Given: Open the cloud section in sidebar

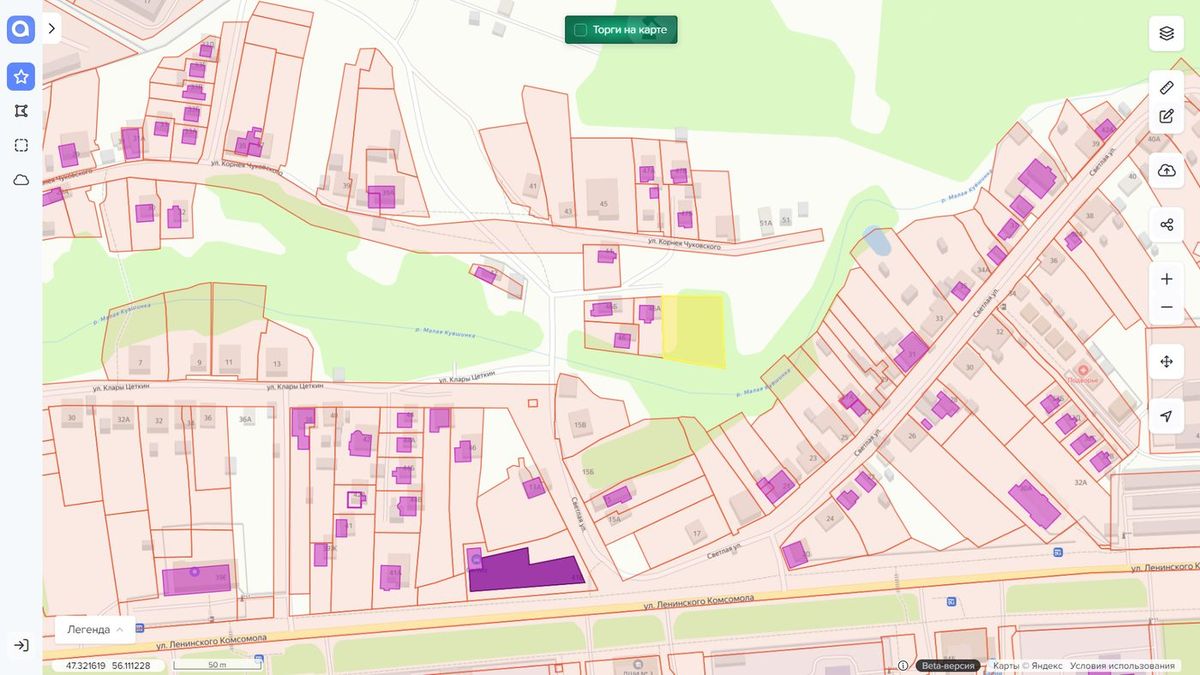Looking at the screenshot, I should click(21, 180).
